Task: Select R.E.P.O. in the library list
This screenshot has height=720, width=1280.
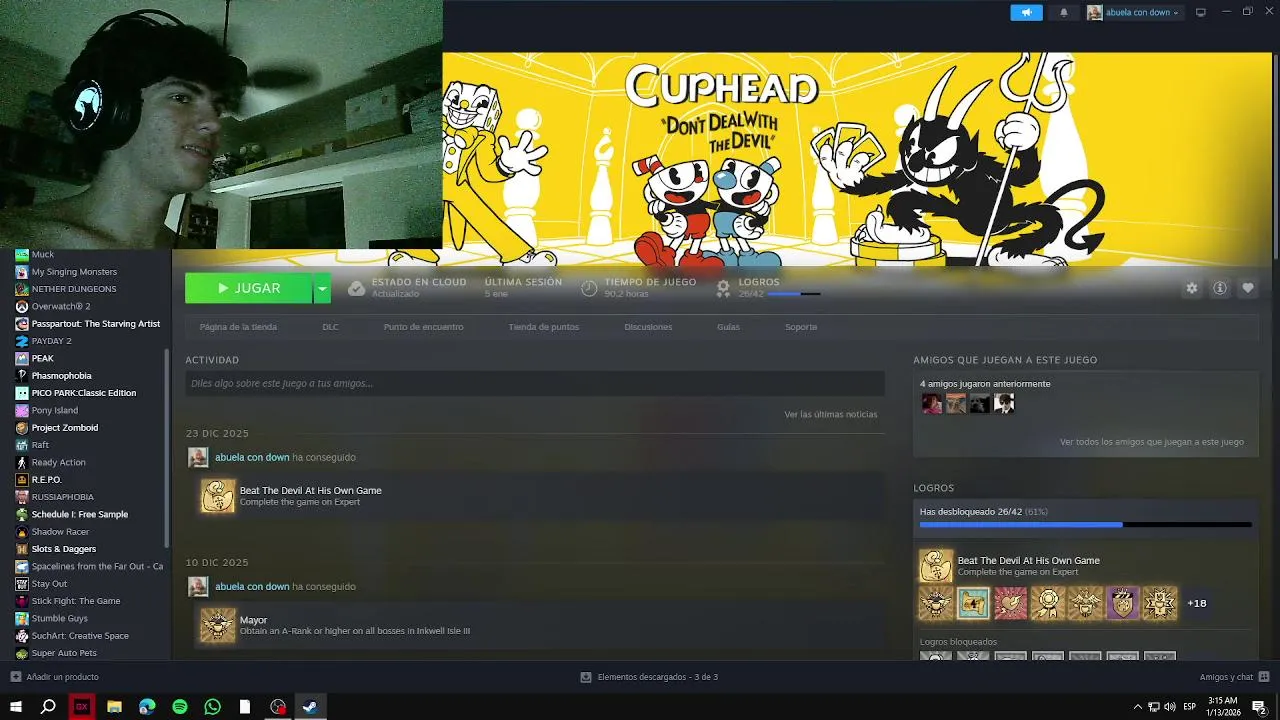Action: (46, 480)
